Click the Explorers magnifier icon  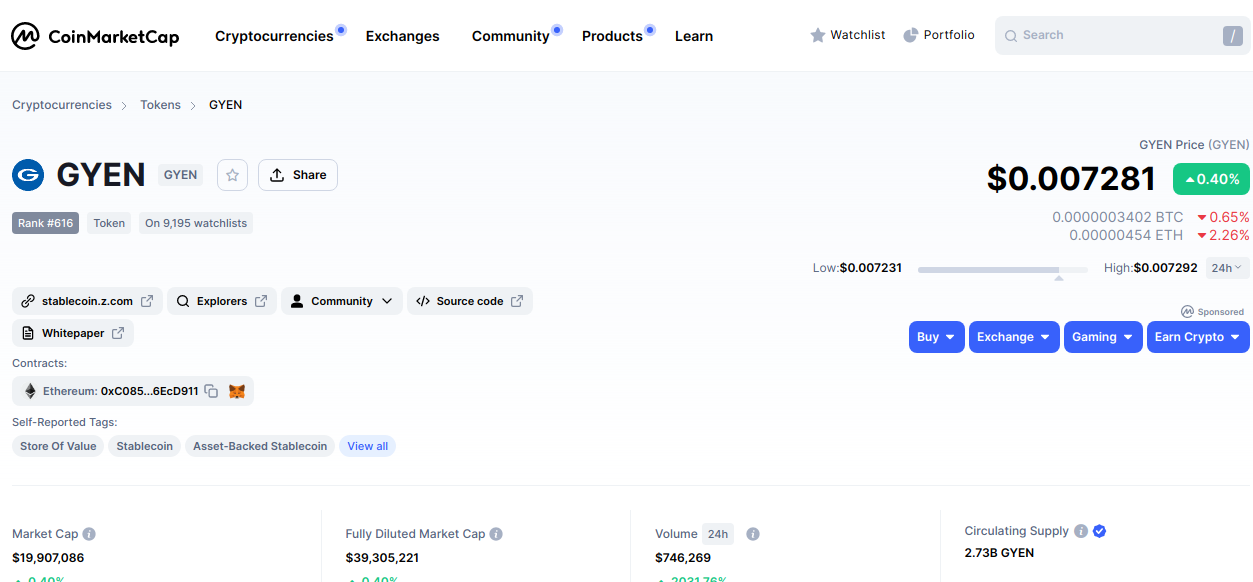click(184, 301)
